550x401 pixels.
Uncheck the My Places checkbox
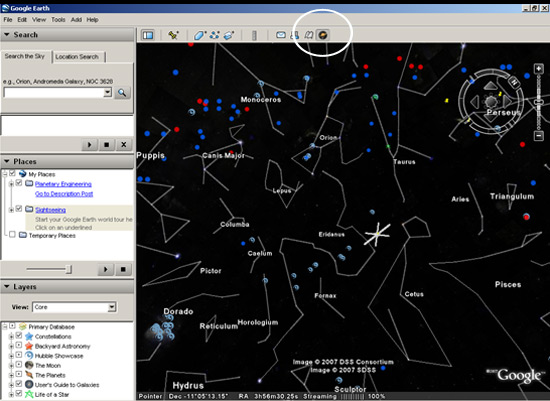[13, 173]
